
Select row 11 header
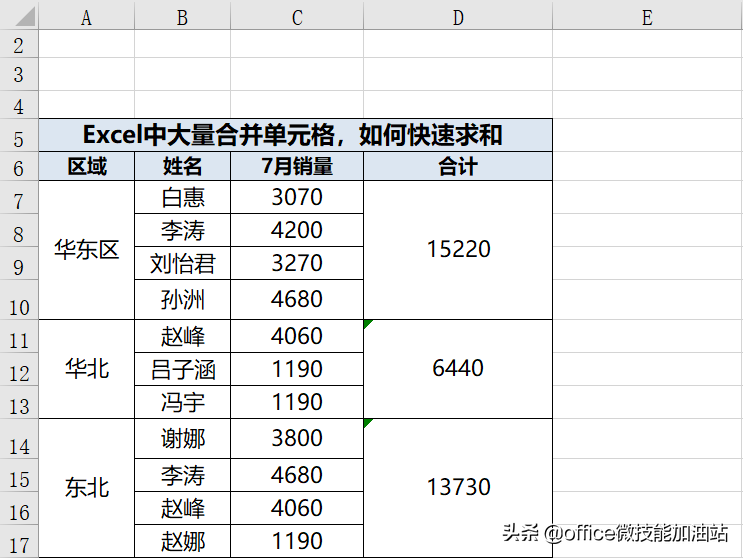click(19, 336)
